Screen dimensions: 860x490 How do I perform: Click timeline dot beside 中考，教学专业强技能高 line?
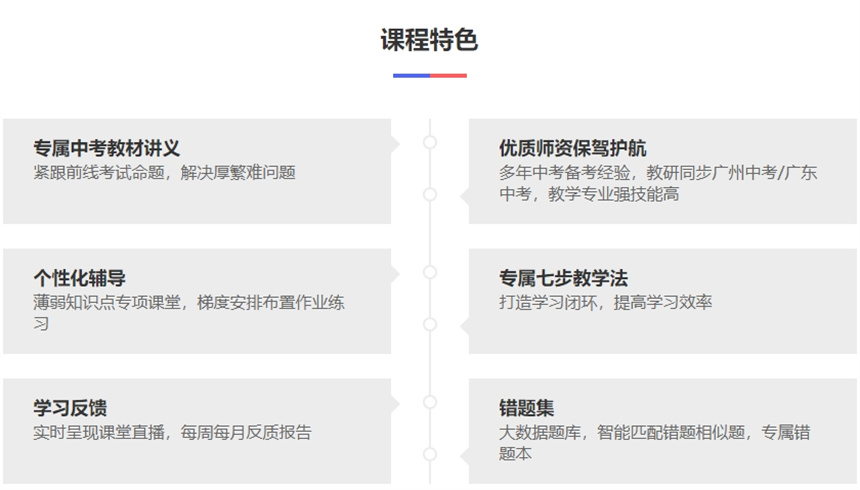tap(430, 194)
